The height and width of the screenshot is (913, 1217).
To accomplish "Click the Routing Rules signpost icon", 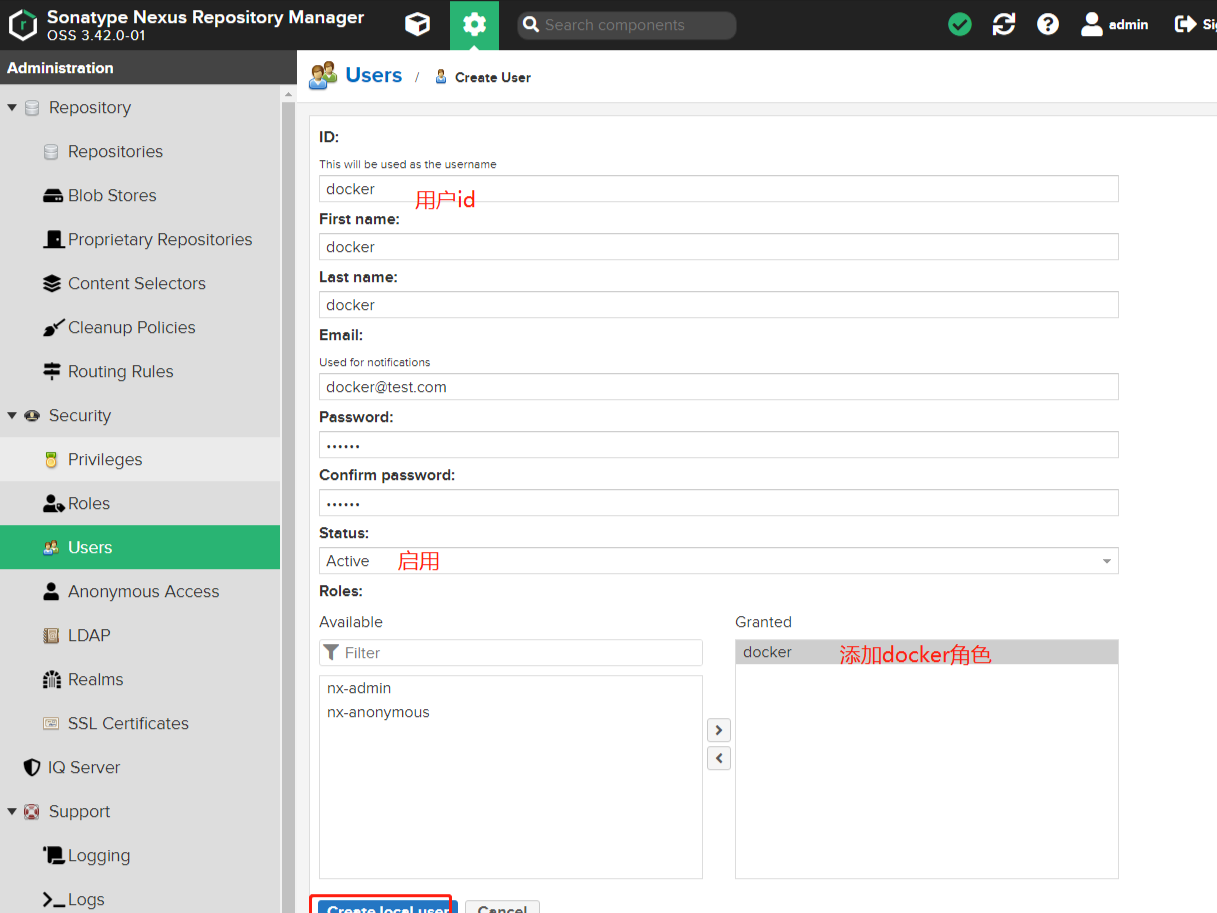I will (52, 372).
